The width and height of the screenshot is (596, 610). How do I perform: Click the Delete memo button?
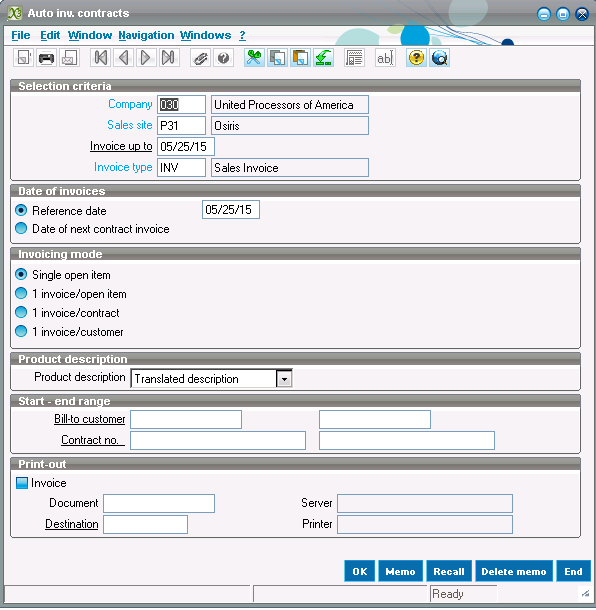[514, 571]
